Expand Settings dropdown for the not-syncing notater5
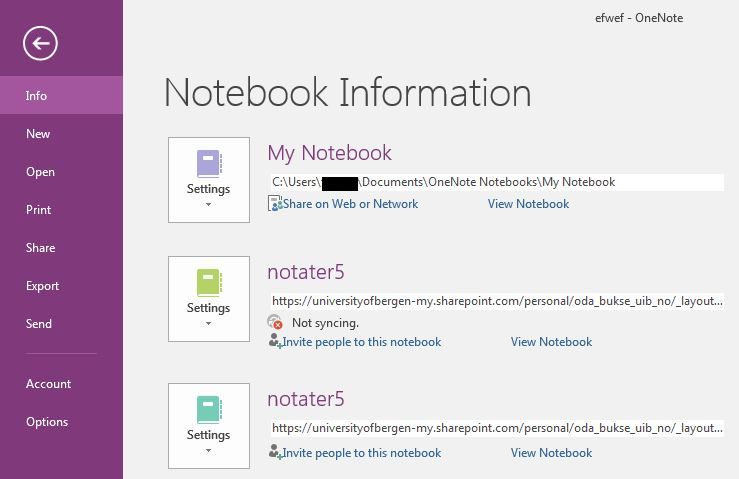 click(208, 323)
